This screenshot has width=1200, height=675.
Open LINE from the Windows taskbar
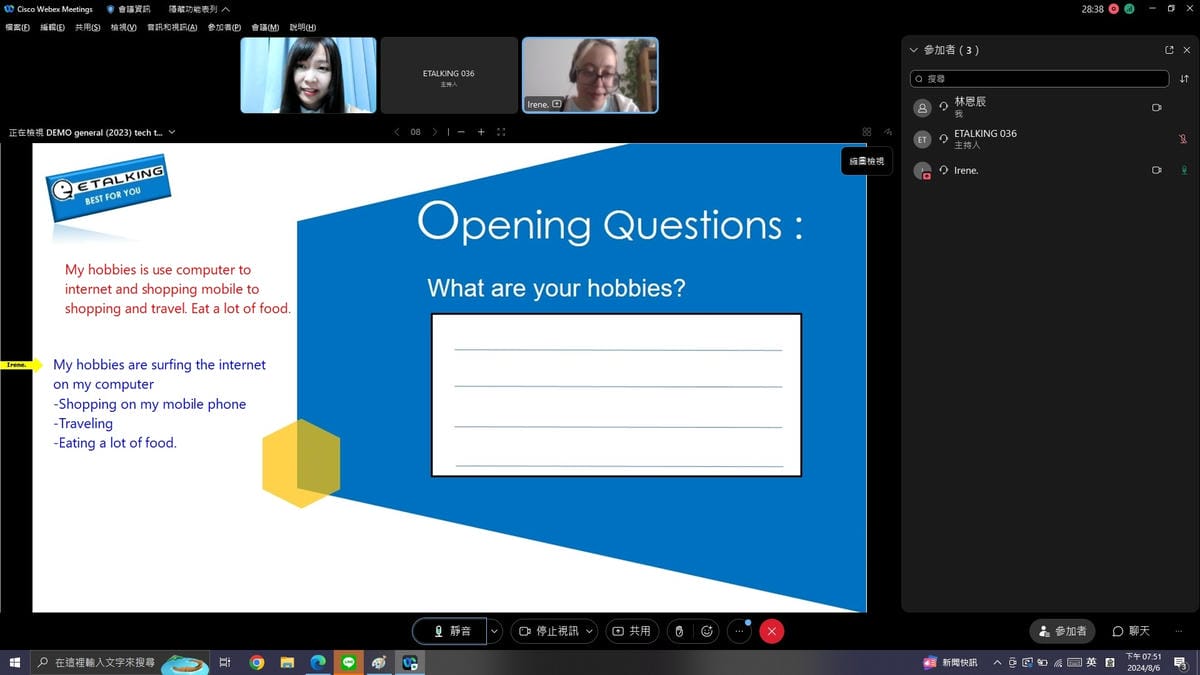click(x=348, y=662)
